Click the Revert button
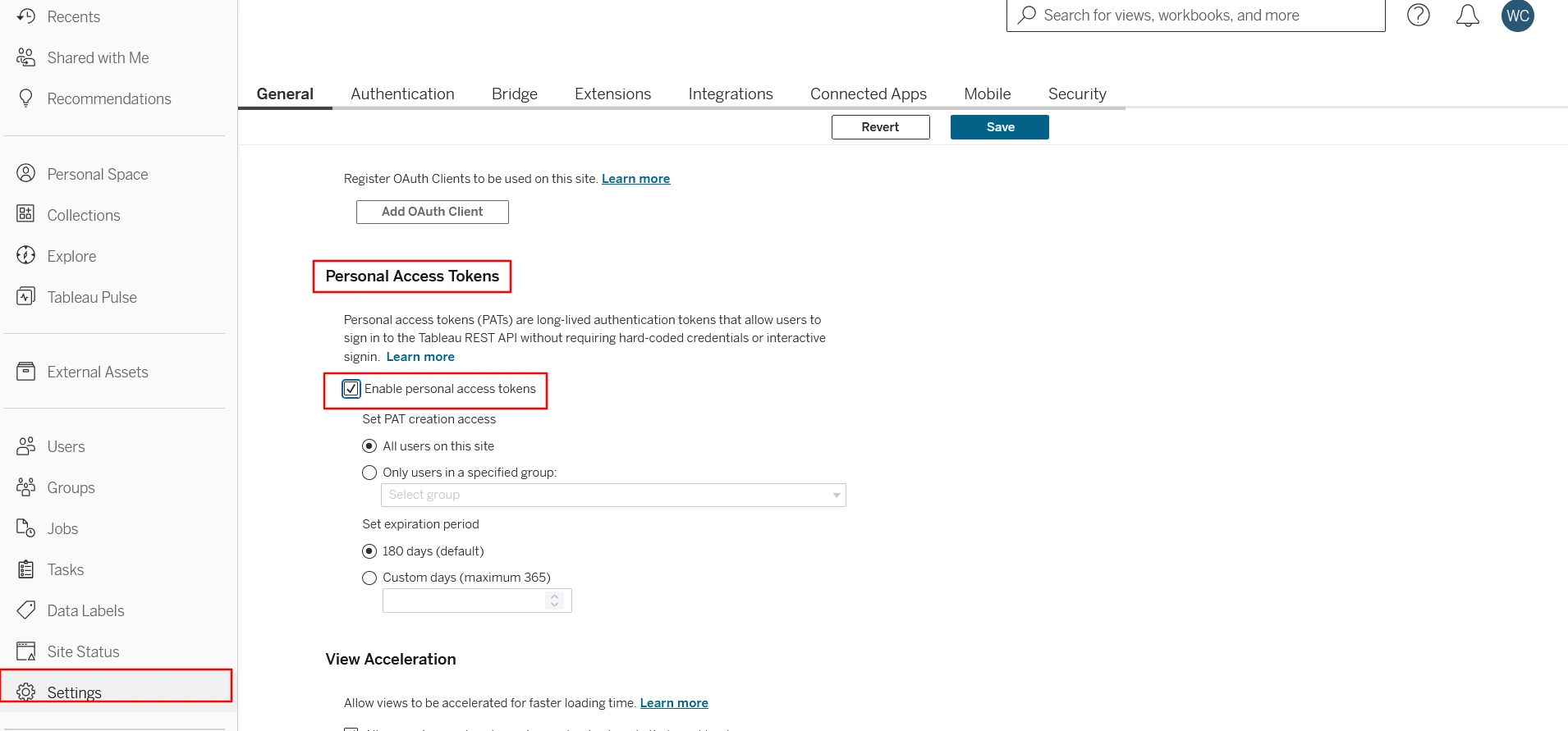 tap(881, 127)
